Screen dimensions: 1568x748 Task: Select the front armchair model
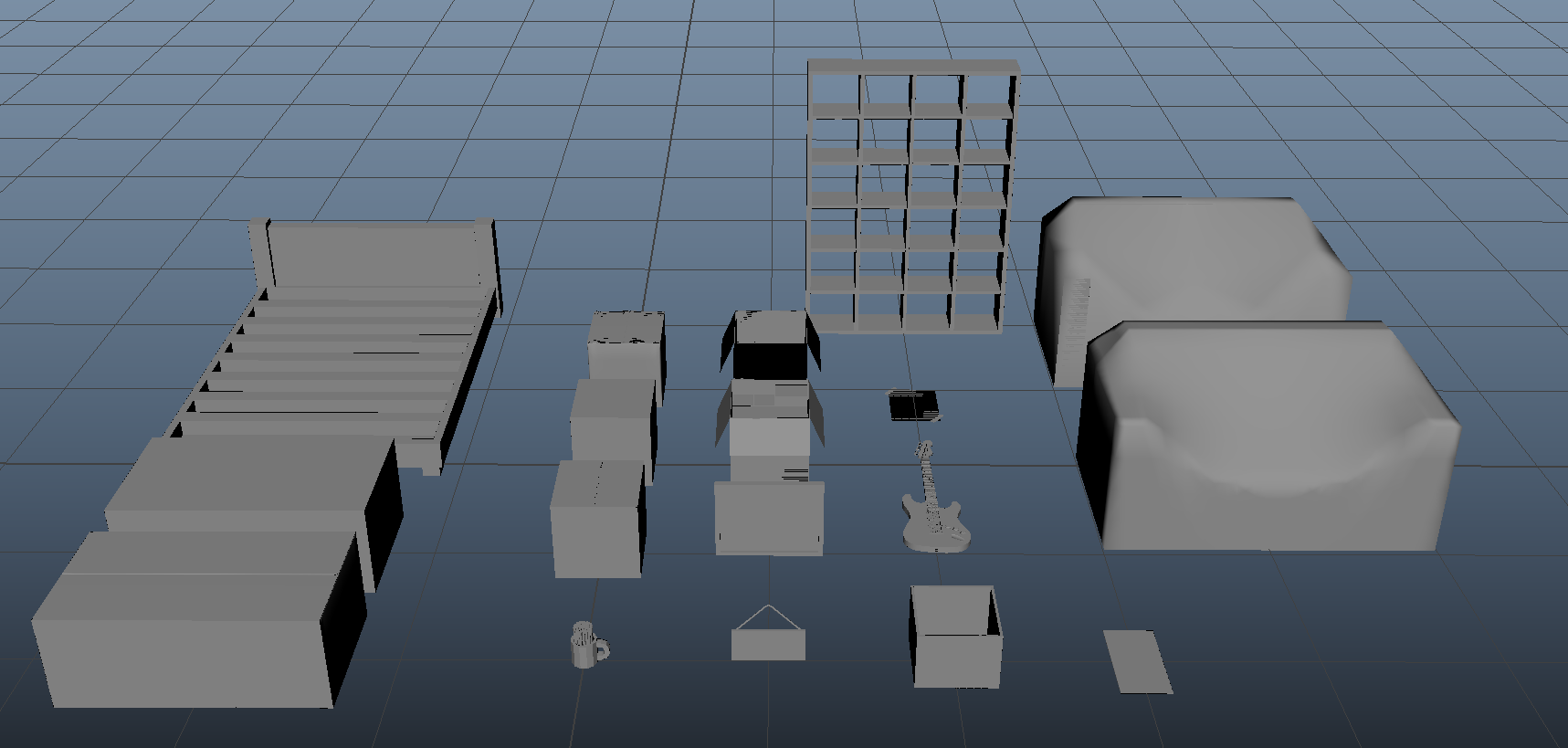tap(1269, 437)
